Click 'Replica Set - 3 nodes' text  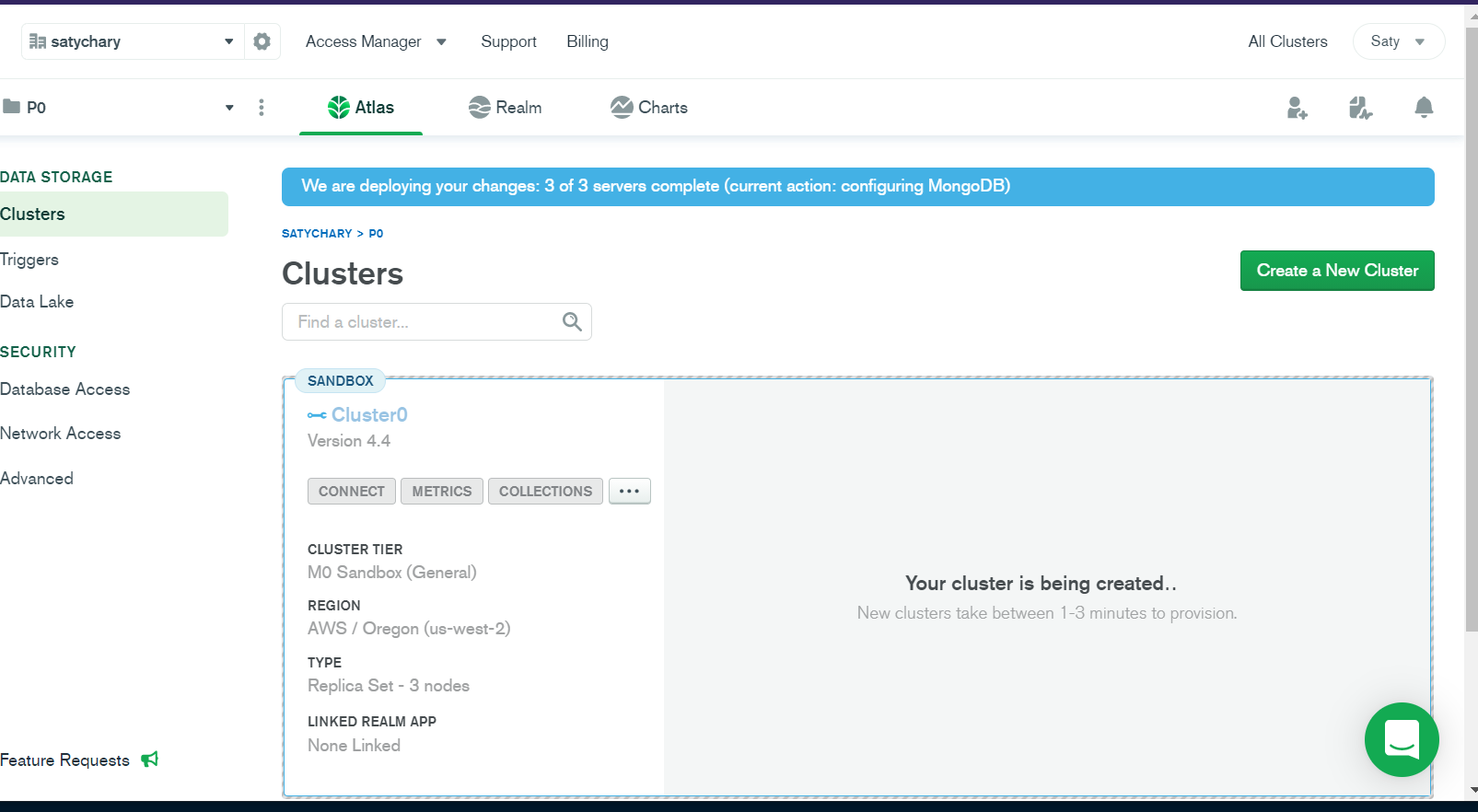pyautogui.click(x=389, y=686)
